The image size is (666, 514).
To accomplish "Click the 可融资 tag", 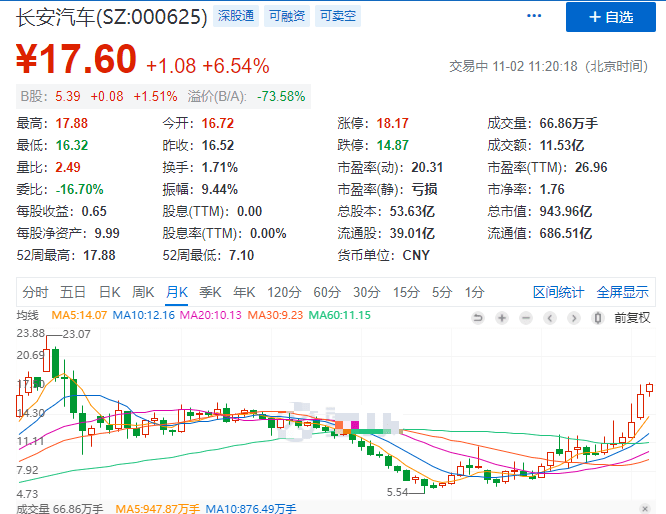I will [286, 16].
